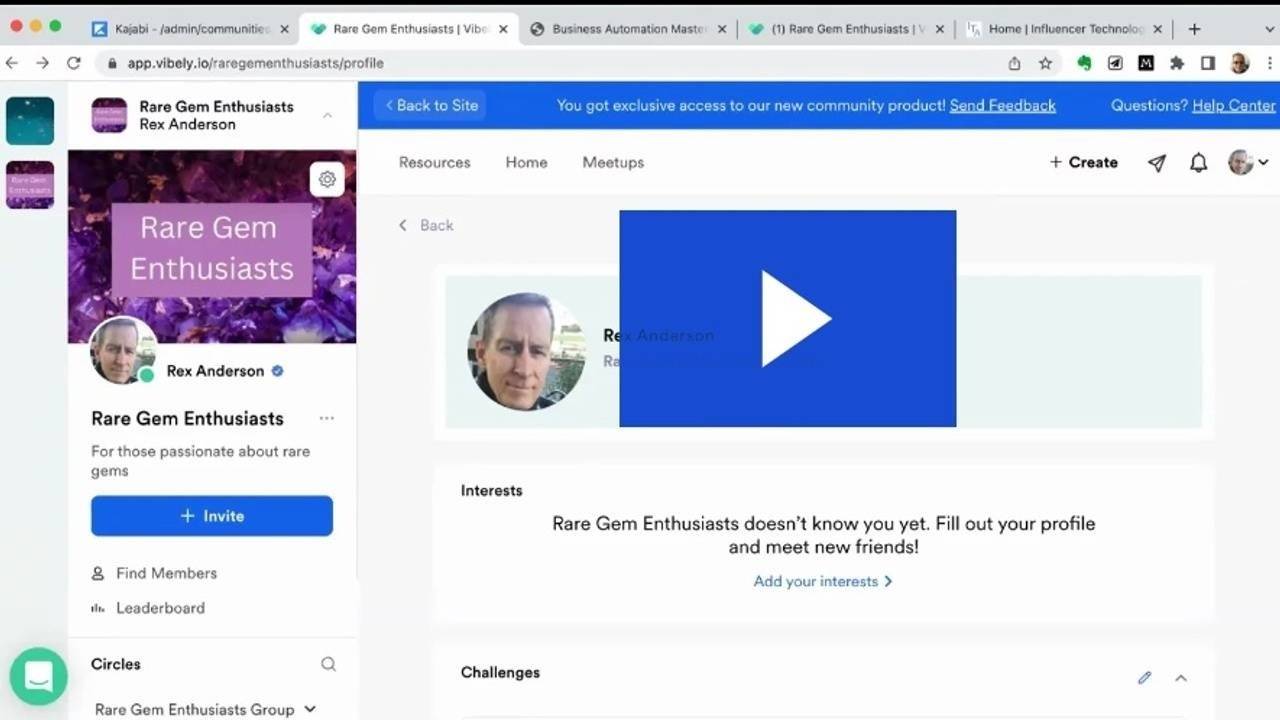Open community three-dots options menu
Image resolution: width=1280 pixels, height=720 pixels.
tap(326, 418)
